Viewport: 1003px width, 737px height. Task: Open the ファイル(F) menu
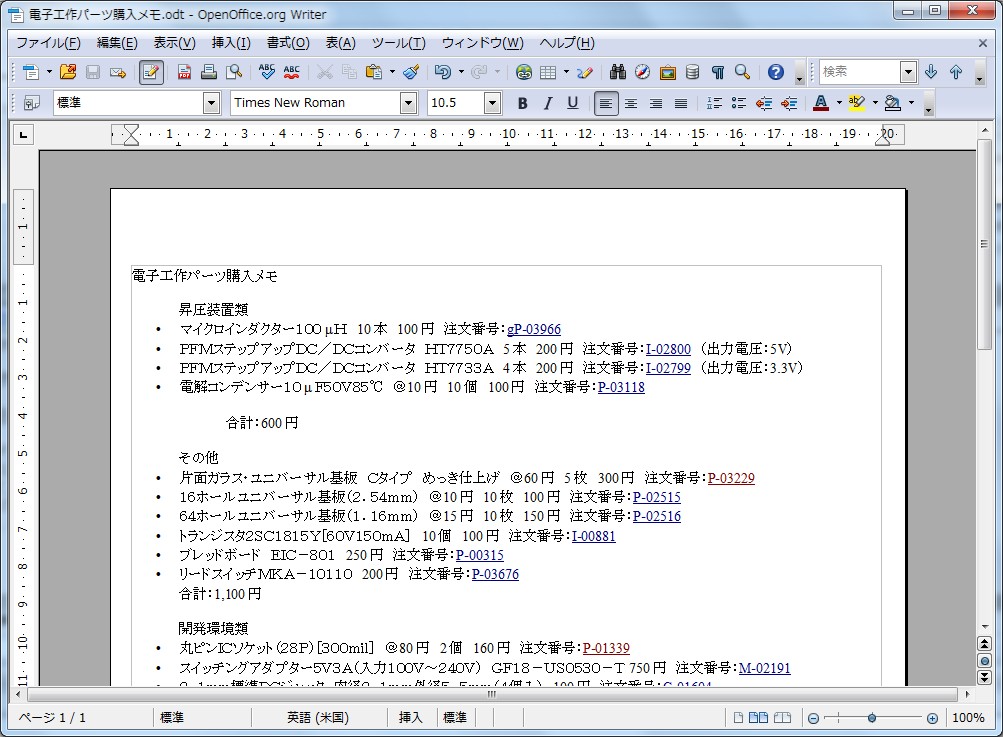click(48, 43)
